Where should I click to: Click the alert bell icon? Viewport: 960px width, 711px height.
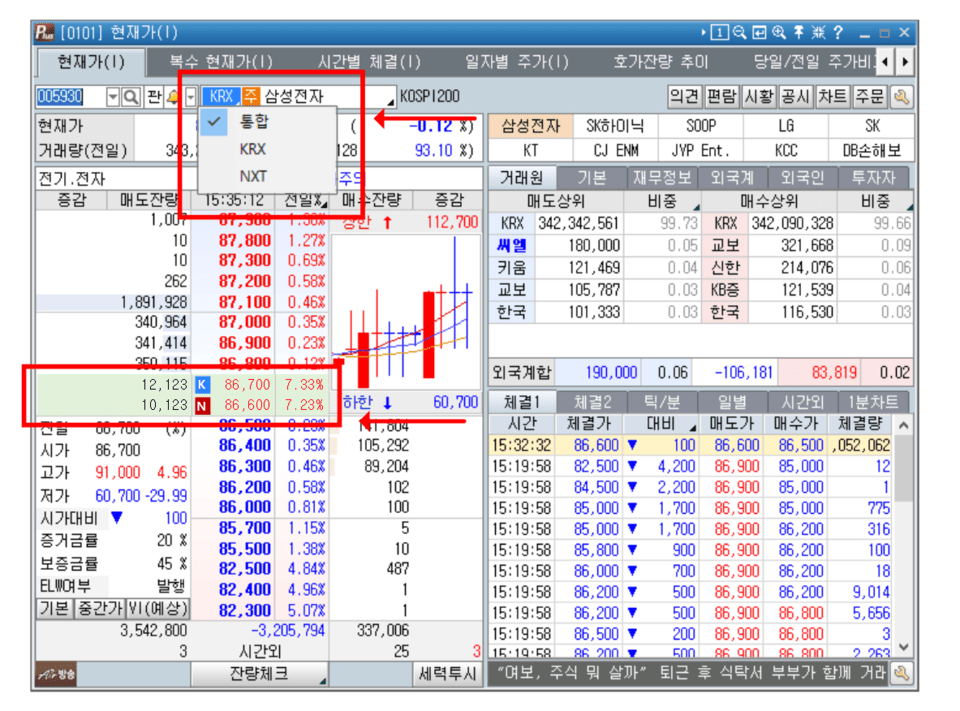(x=172, y=97)
